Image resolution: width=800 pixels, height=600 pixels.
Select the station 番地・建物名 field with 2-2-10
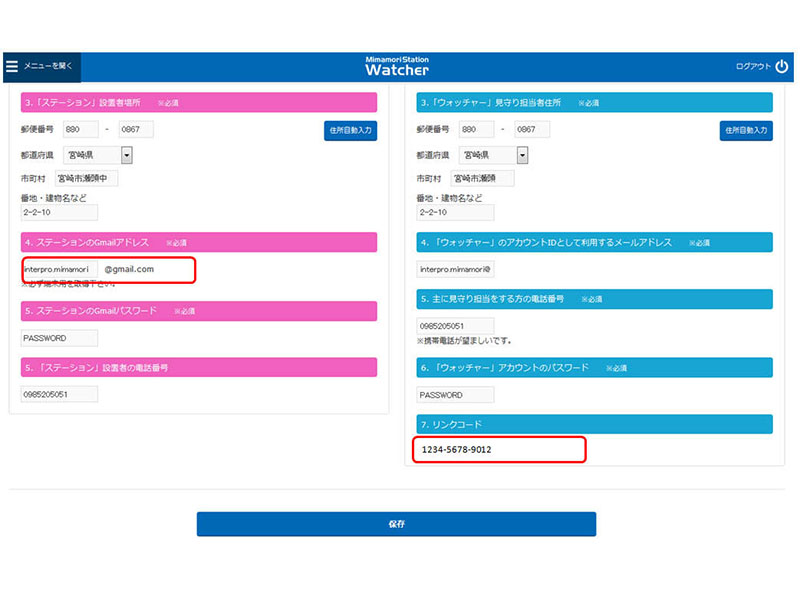pos(59,212)
